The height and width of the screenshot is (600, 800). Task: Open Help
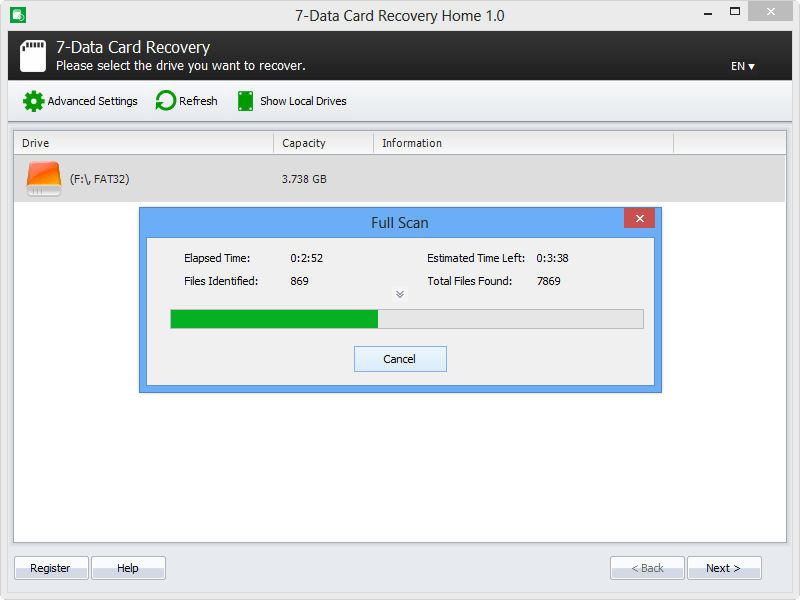pos(128,567)
